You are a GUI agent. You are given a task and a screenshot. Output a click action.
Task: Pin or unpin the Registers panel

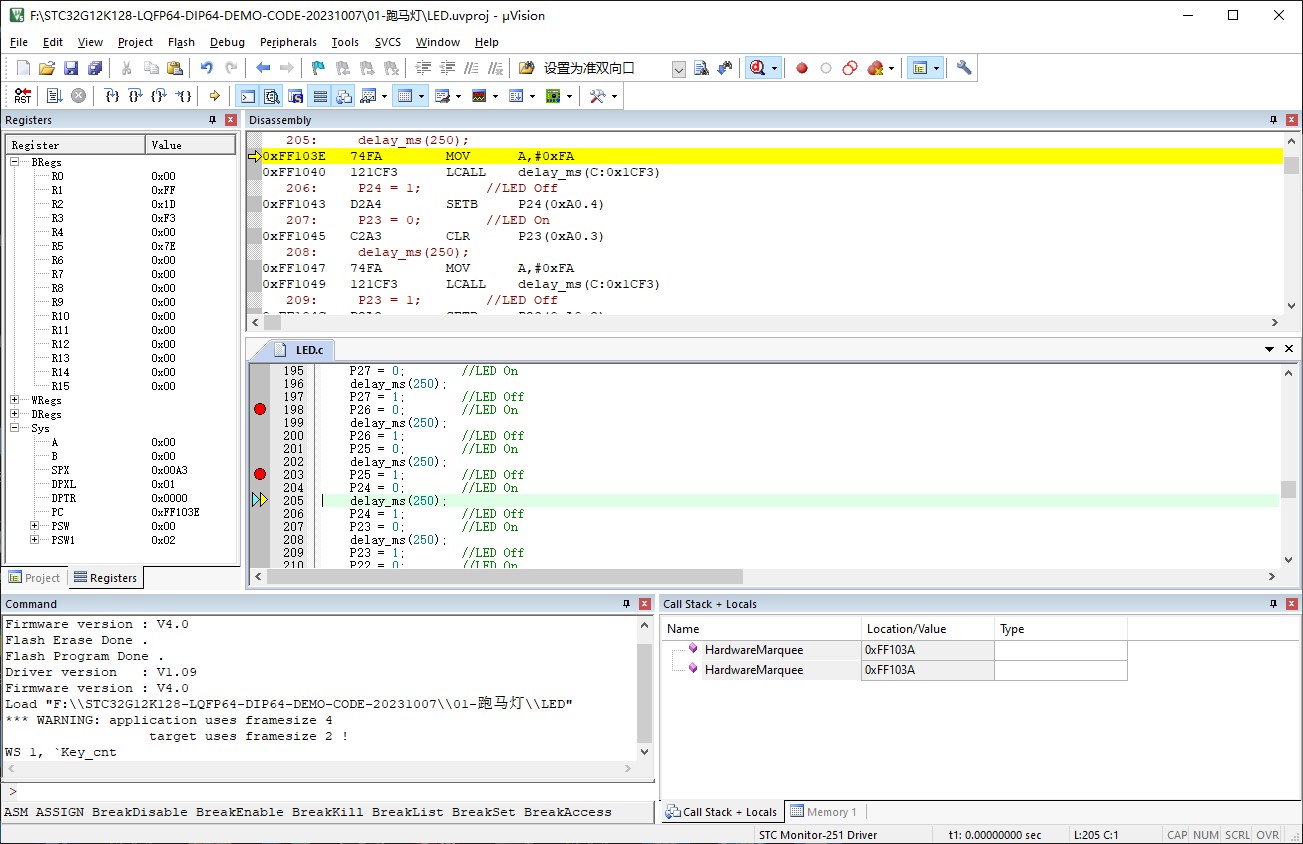coord(212,120)
